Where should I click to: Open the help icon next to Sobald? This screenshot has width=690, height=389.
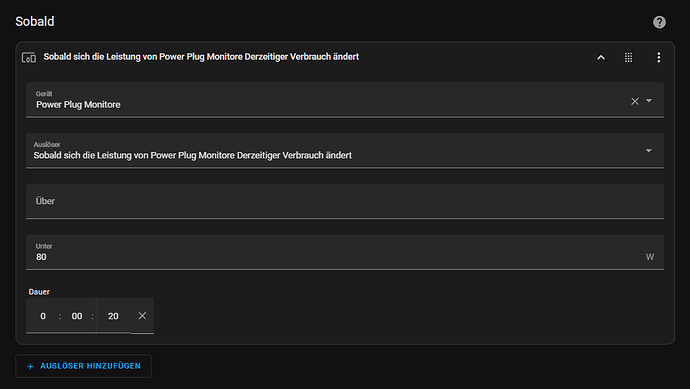pyautogui.click(x=659, y=22)
